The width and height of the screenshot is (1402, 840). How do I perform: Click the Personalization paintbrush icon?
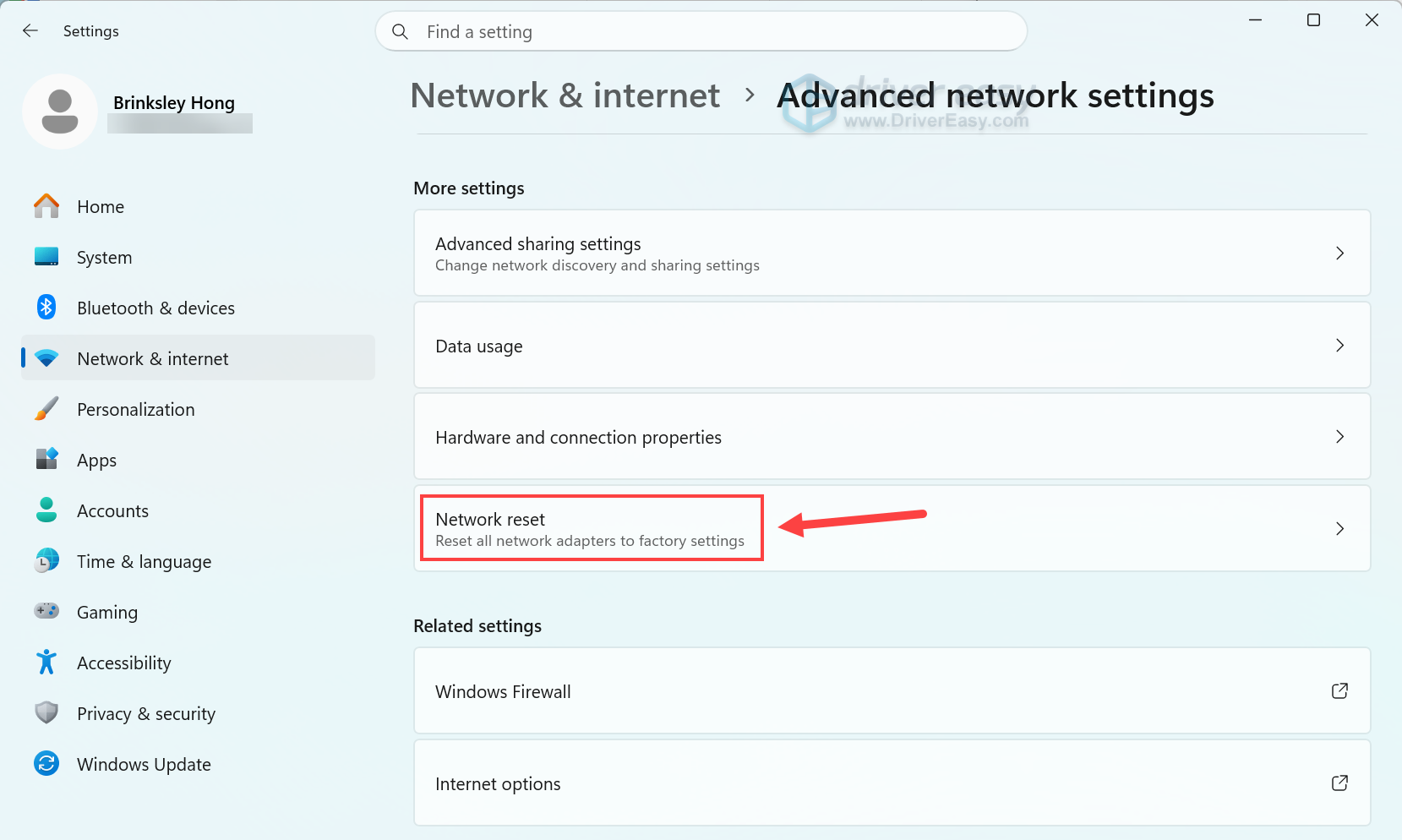click(x=46, y=409)
